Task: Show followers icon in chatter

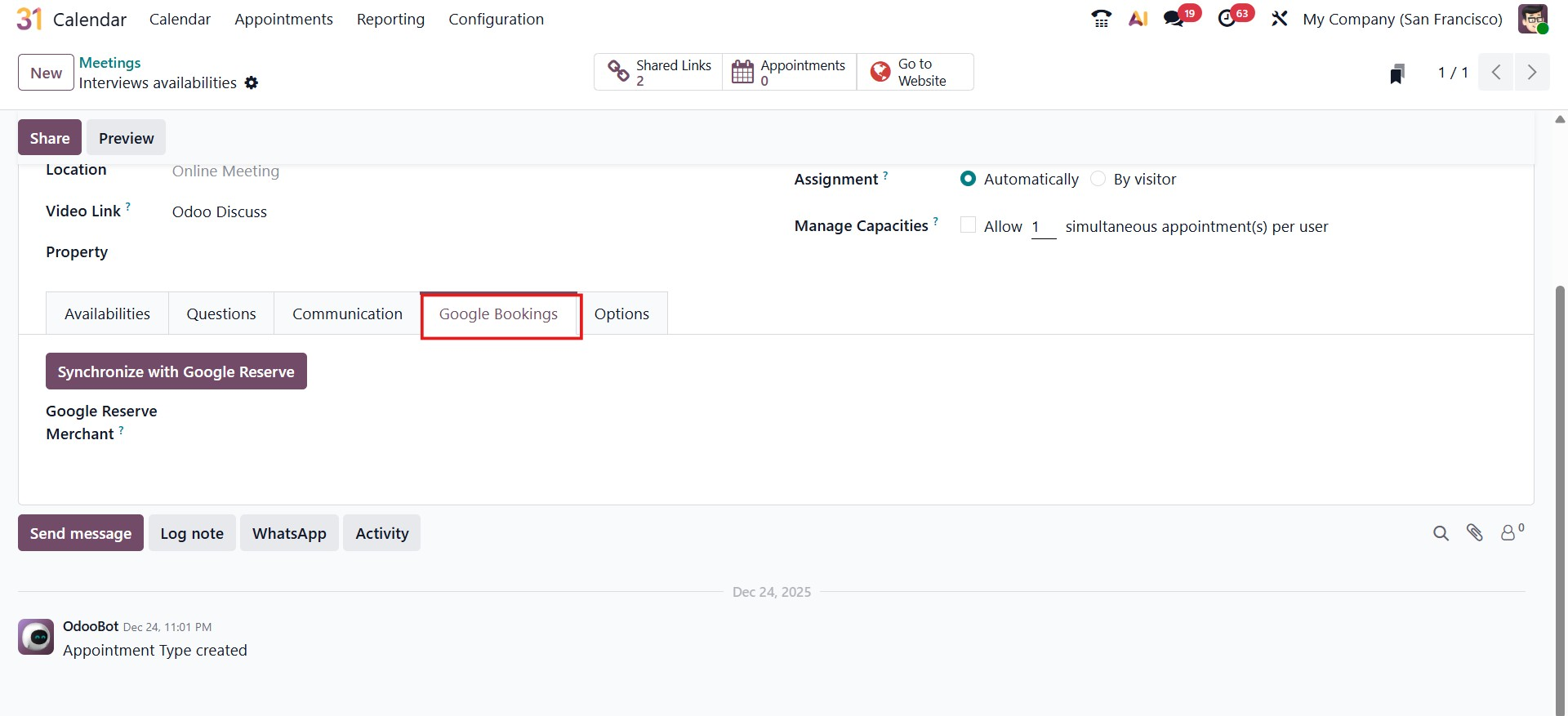Action: 1512,532
